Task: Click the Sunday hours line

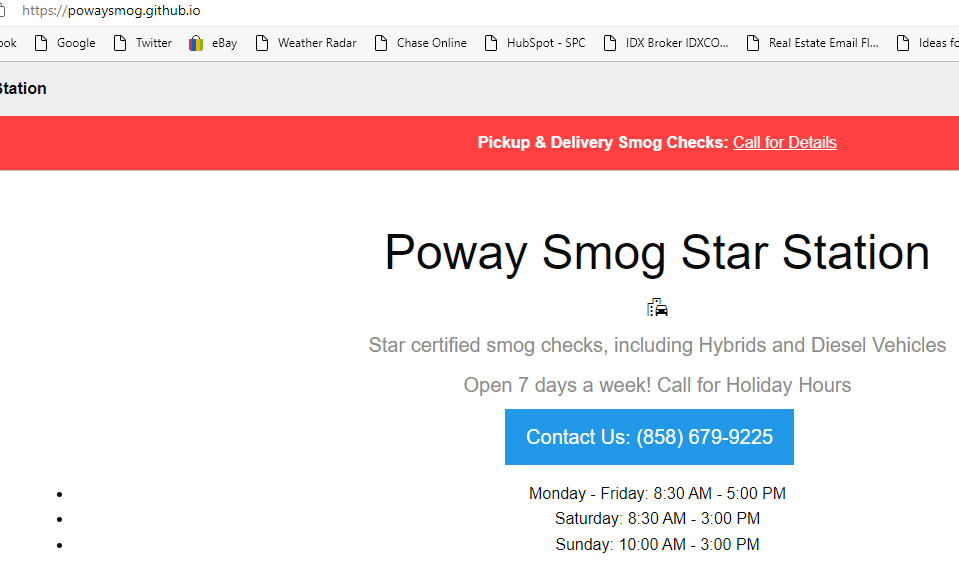Action: coord(657,544)
